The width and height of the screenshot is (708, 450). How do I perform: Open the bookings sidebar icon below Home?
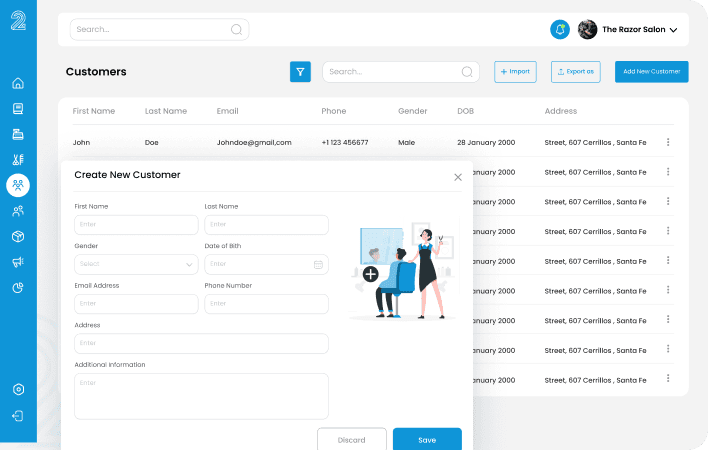18,109
